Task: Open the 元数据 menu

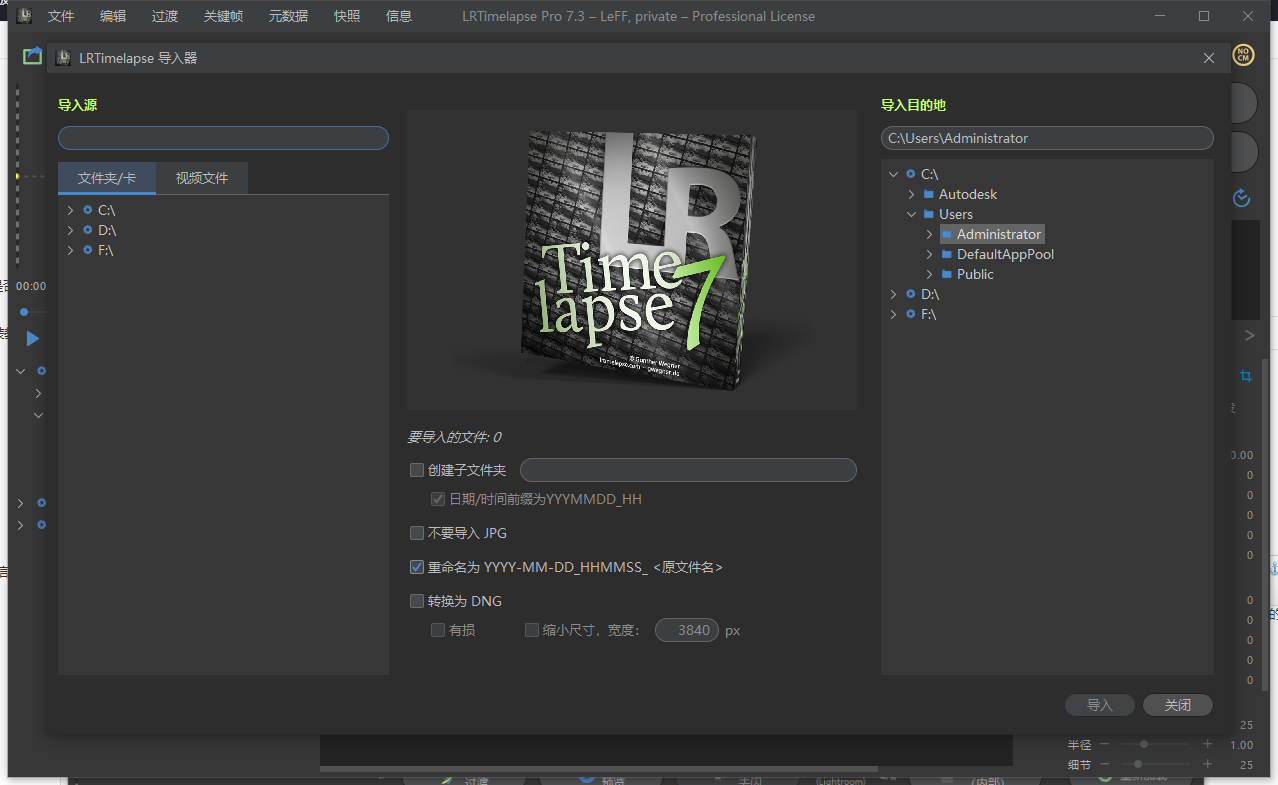Action: (288, 16)
